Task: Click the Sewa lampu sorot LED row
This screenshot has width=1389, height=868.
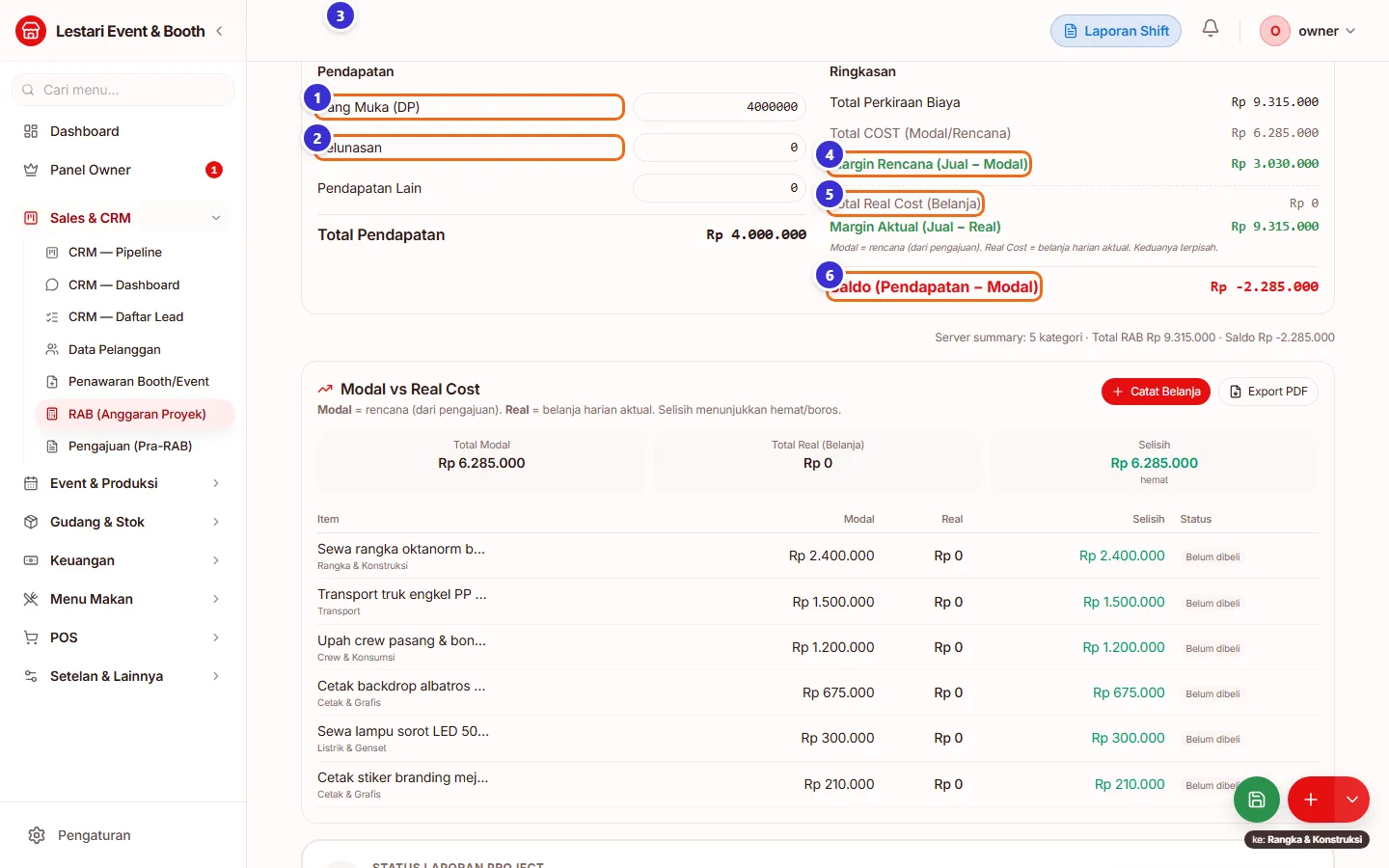Action: (818, 739)
